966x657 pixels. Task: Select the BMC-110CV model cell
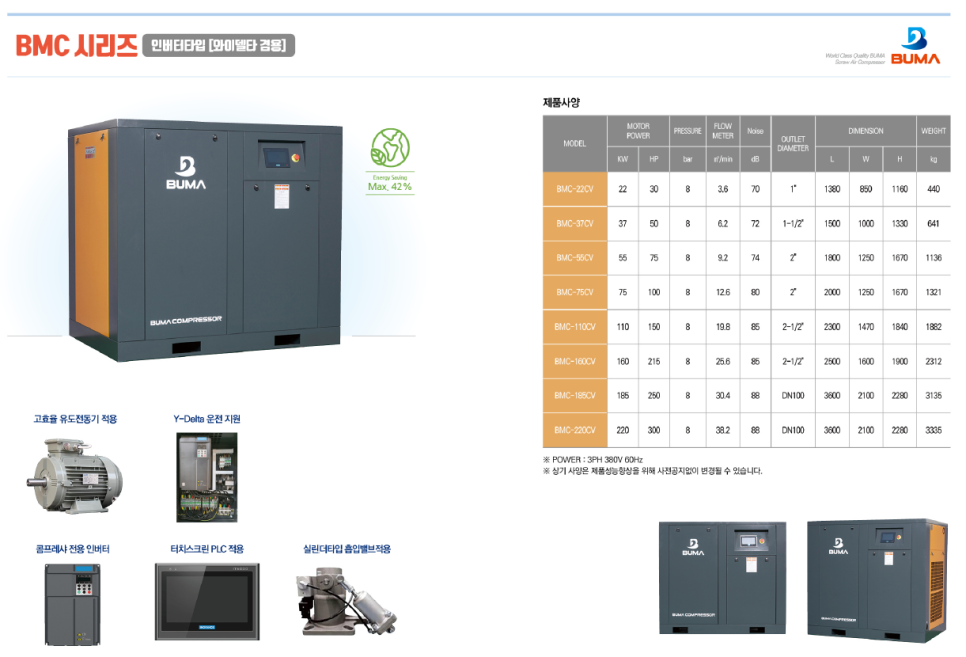click(575, 327)
